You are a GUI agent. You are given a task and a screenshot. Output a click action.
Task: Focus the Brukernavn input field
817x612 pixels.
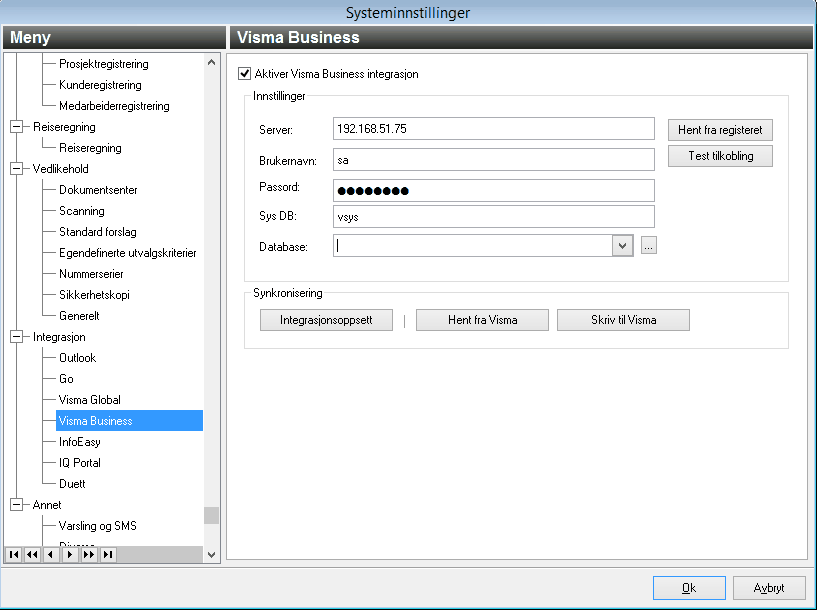pos(493,160)
